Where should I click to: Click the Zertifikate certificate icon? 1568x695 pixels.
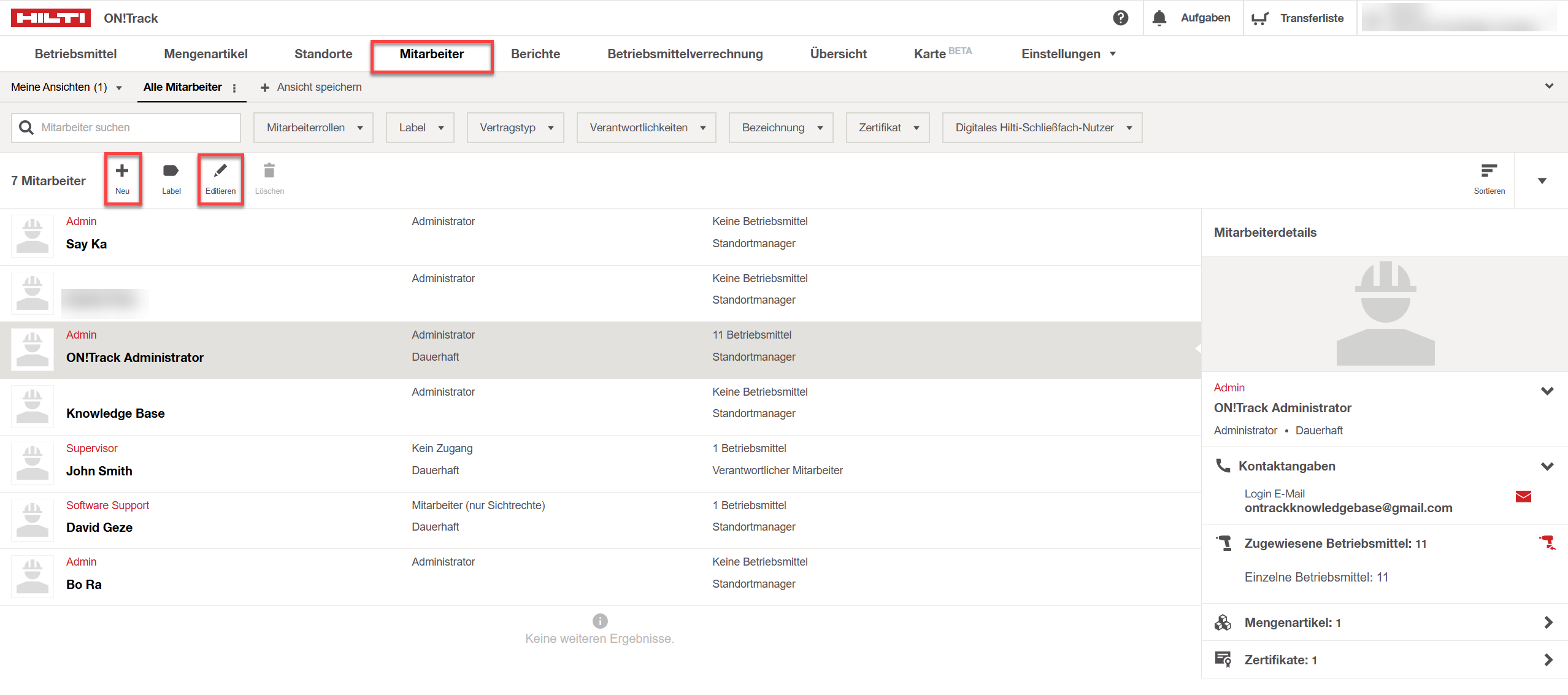[x=1223, y=659]
